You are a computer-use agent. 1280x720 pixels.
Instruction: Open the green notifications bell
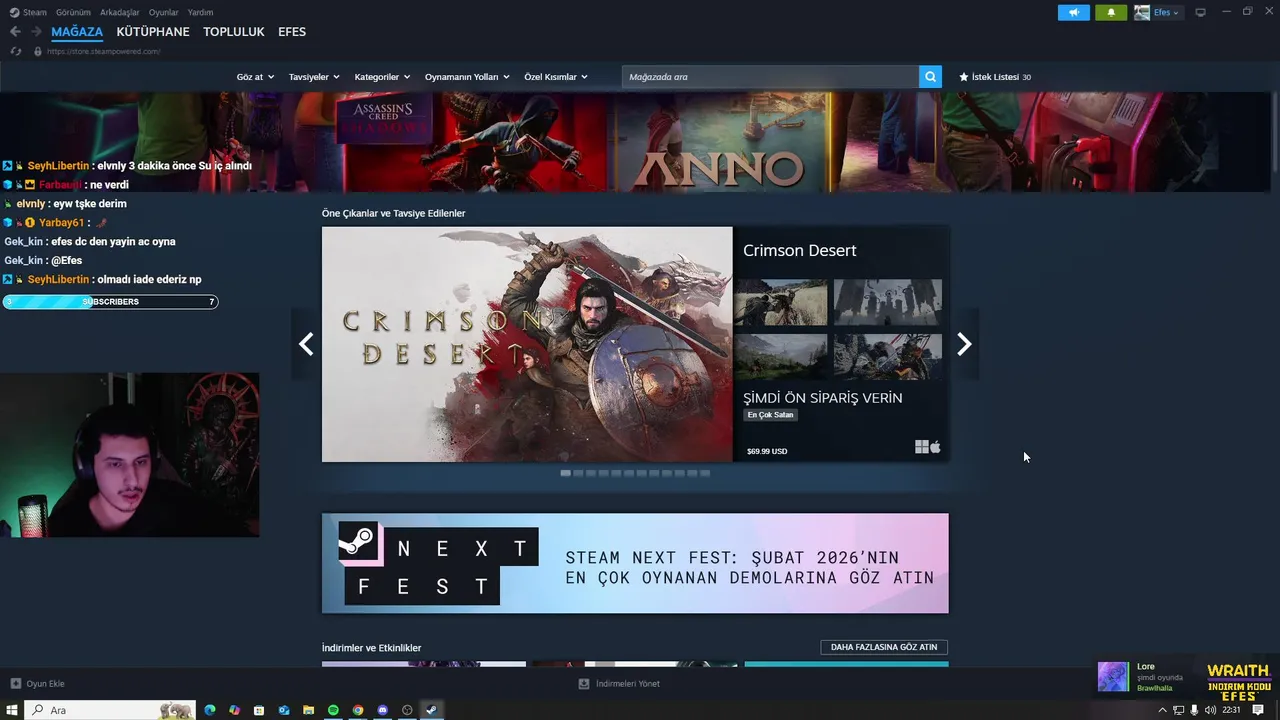tap(1111, 13)
